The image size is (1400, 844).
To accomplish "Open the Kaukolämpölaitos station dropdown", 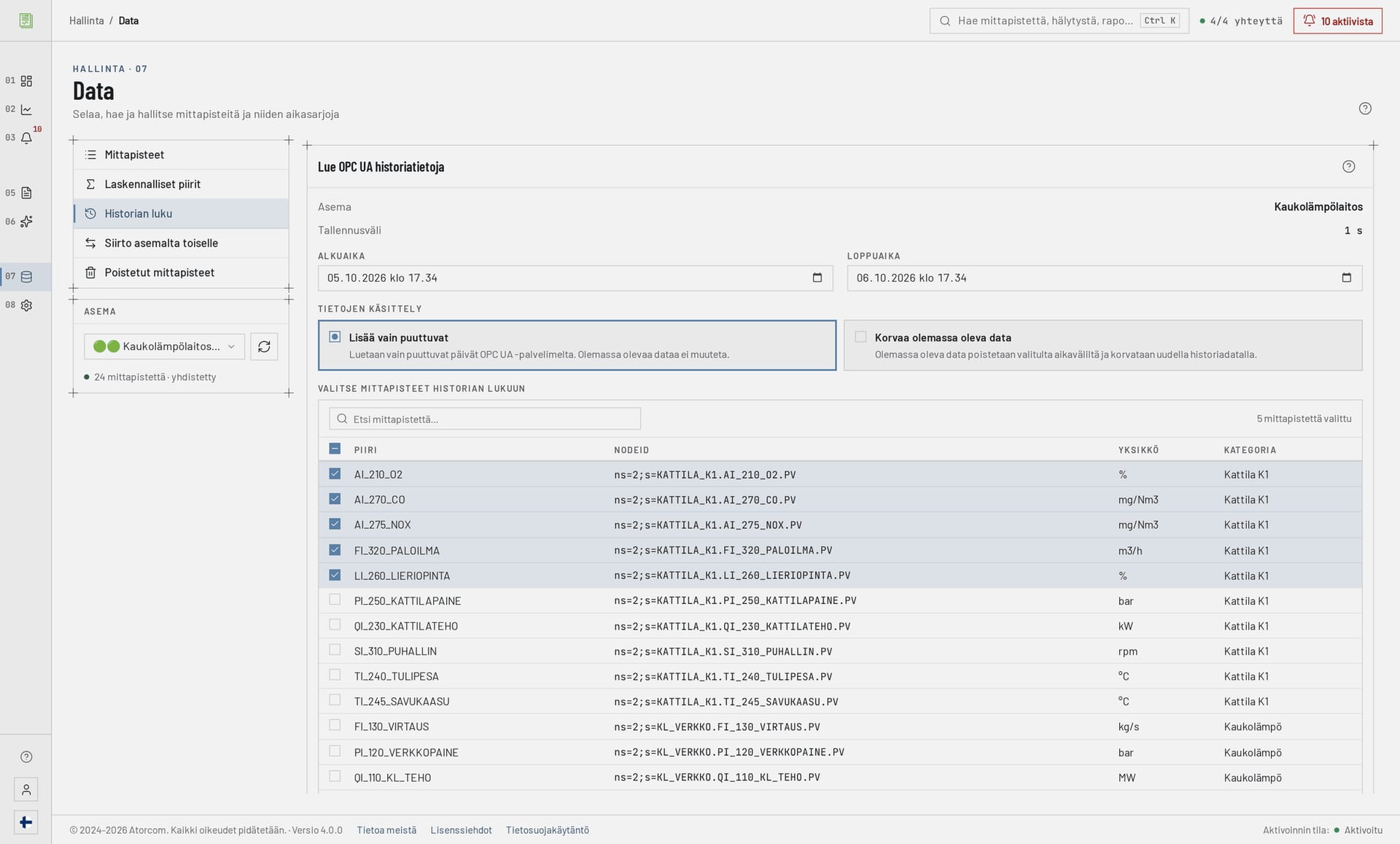I will point(164,346).
